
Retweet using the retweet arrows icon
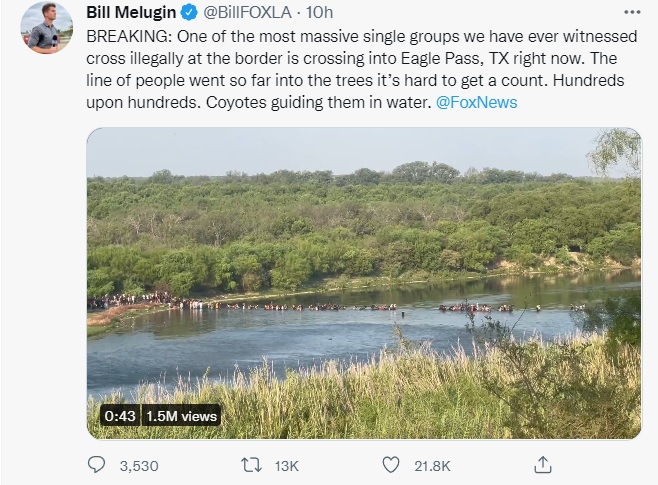251,465
